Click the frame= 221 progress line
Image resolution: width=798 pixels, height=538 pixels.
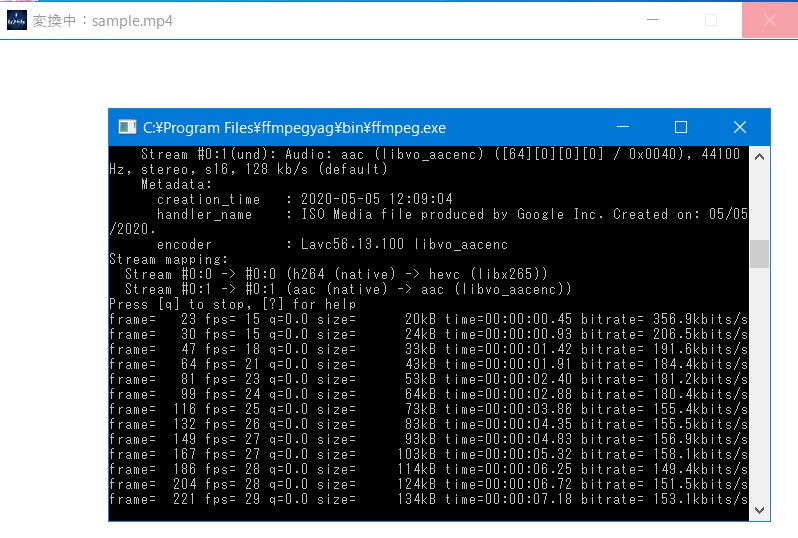(428, 499)
